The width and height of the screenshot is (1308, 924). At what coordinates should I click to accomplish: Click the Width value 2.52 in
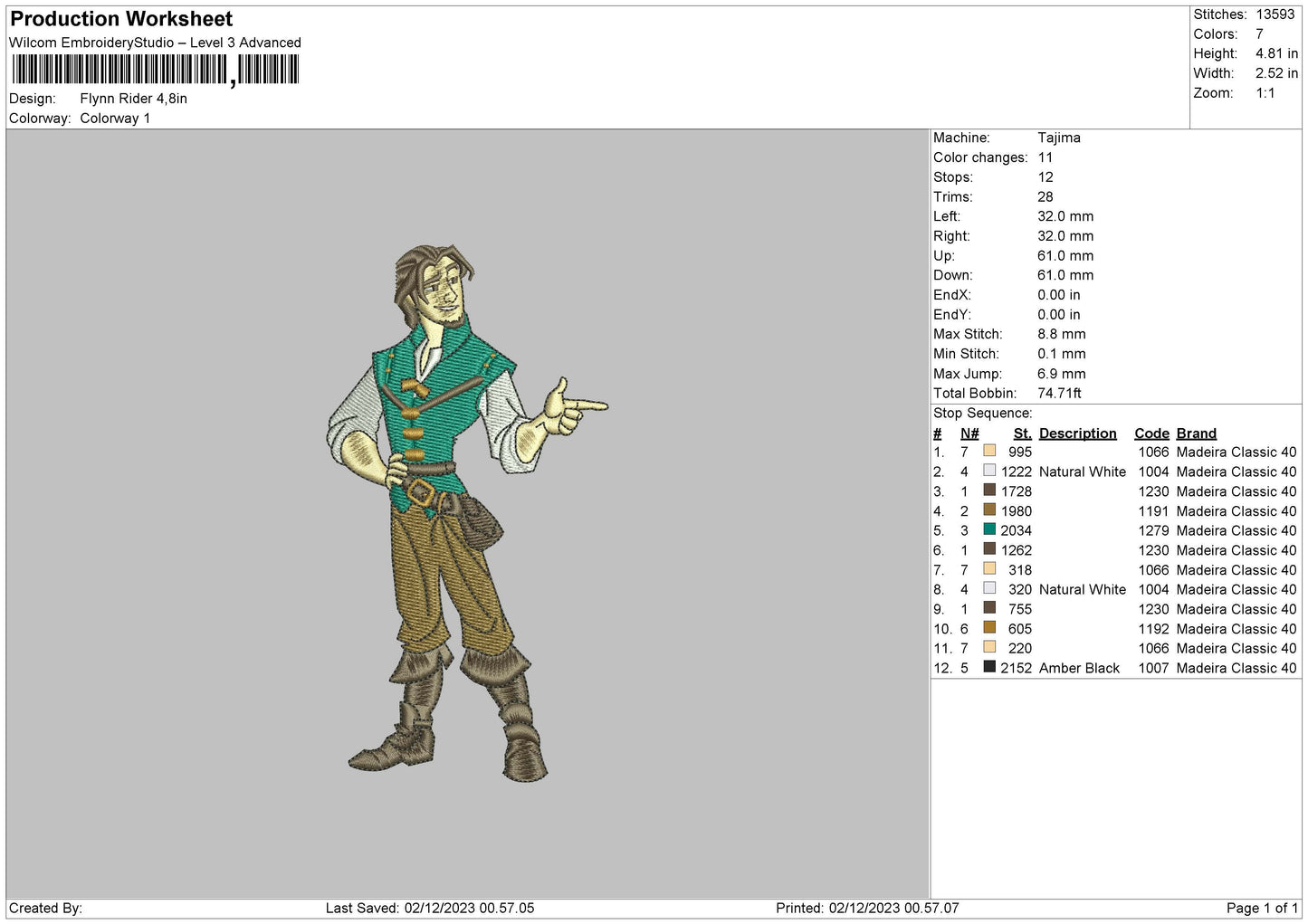coord(1276,73)
